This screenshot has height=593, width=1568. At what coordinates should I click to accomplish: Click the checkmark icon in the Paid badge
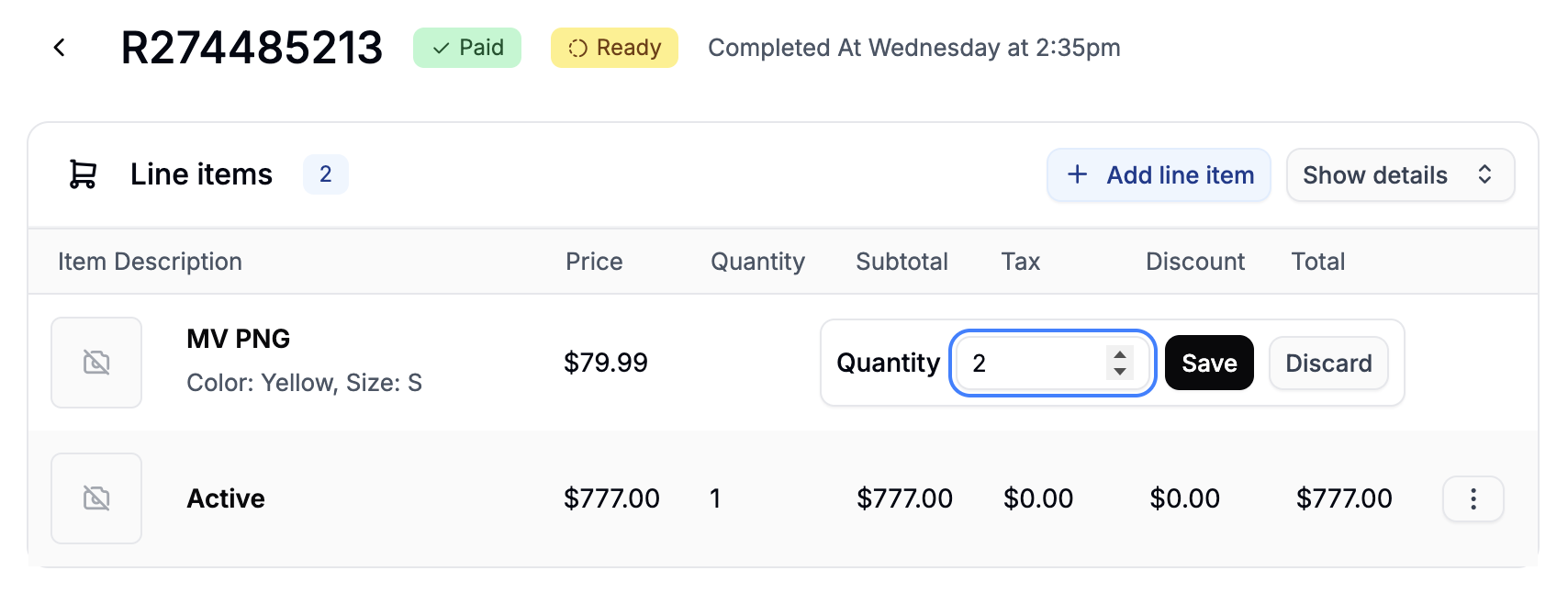pyautogui.click(x=439, y=48)
